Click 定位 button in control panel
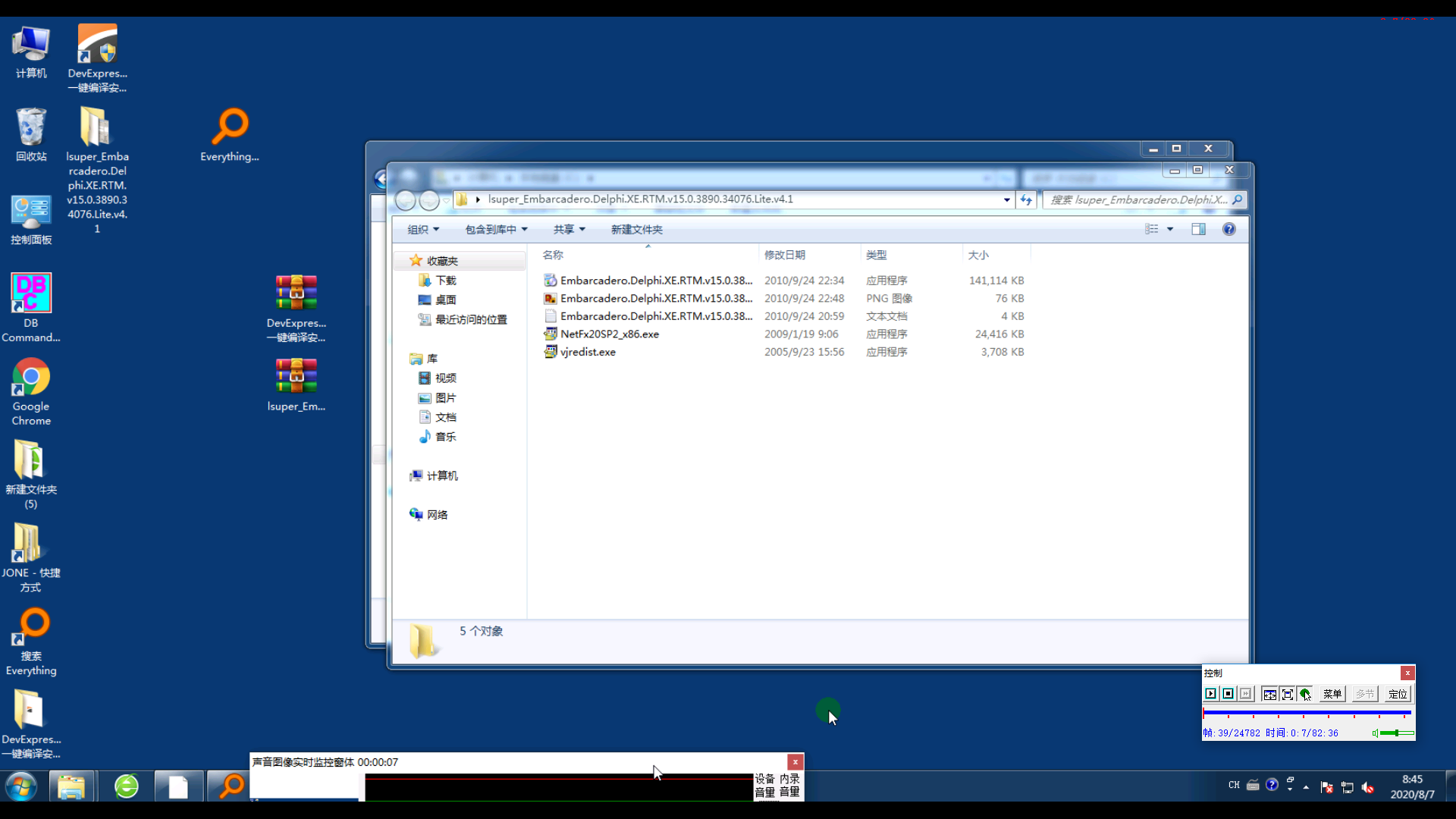 pyautogui.click(x=1398, y=694)
